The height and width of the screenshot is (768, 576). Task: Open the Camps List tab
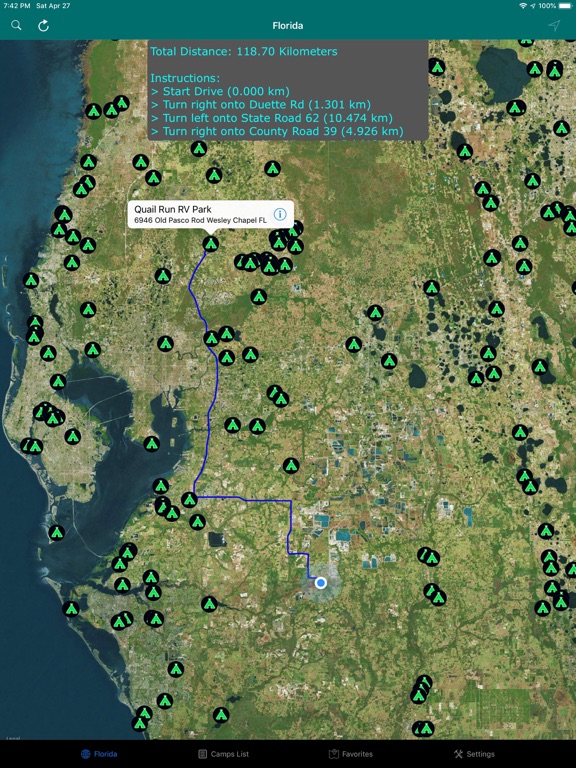(224, 754)
